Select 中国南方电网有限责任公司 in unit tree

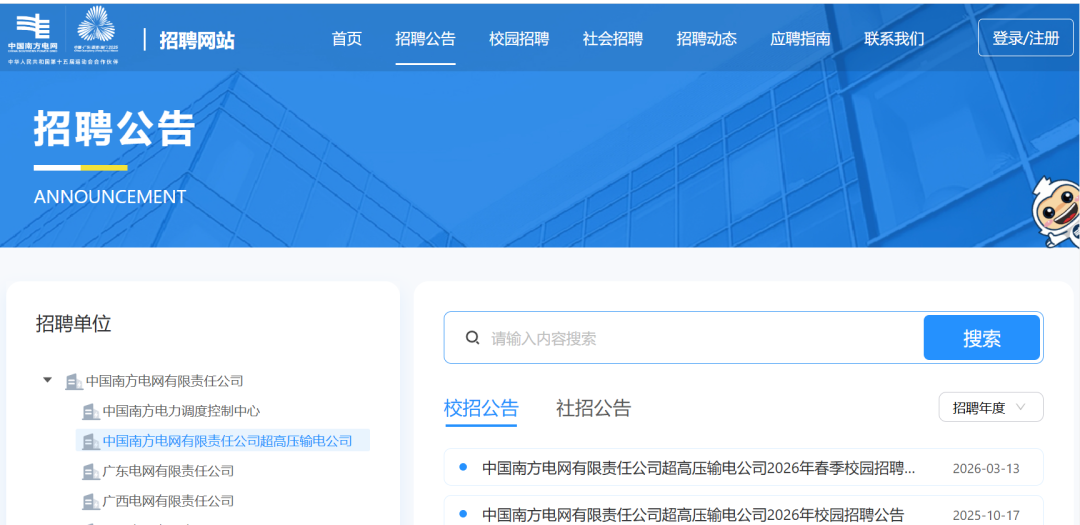coord(164,381)
